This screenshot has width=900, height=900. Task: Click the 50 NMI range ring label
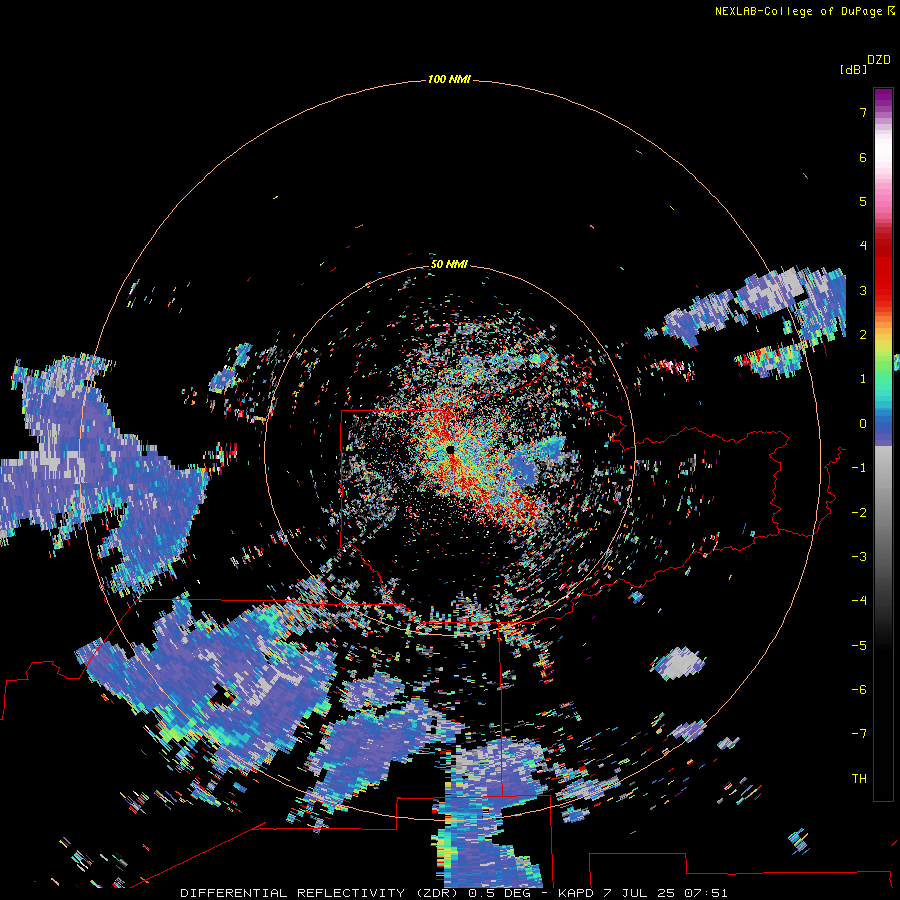449,264
